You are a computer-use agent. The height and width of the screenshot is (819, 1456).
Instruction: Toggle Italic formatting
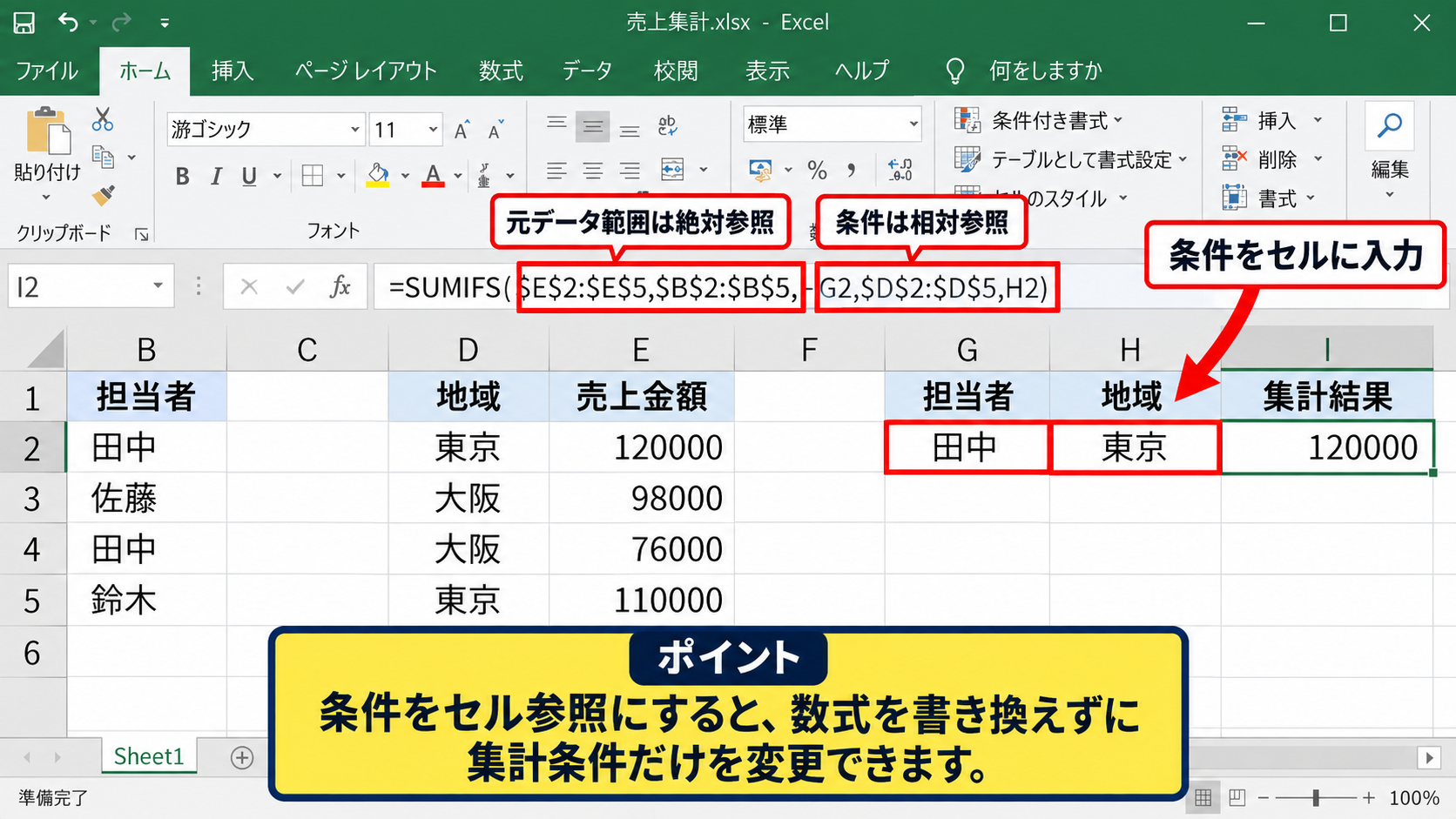pyautogui.click(x=216, y=177)
